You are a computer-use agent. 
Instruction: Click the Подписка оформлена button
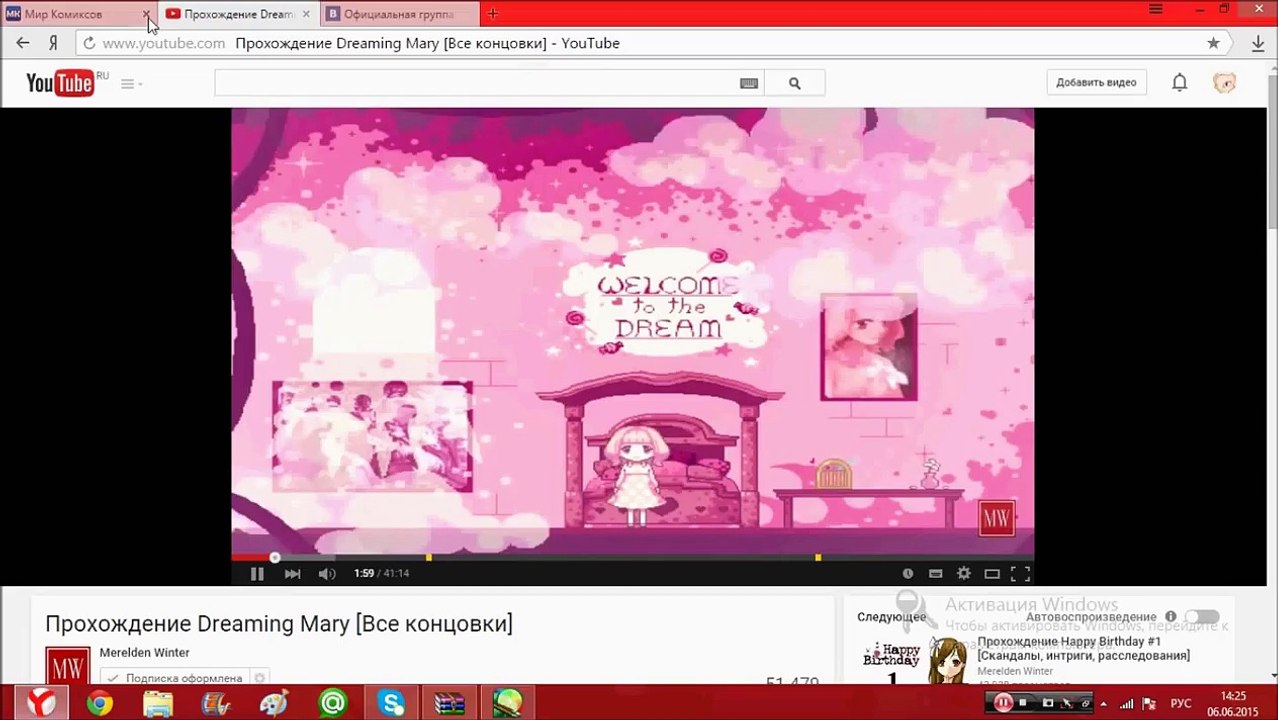[175, 678]
